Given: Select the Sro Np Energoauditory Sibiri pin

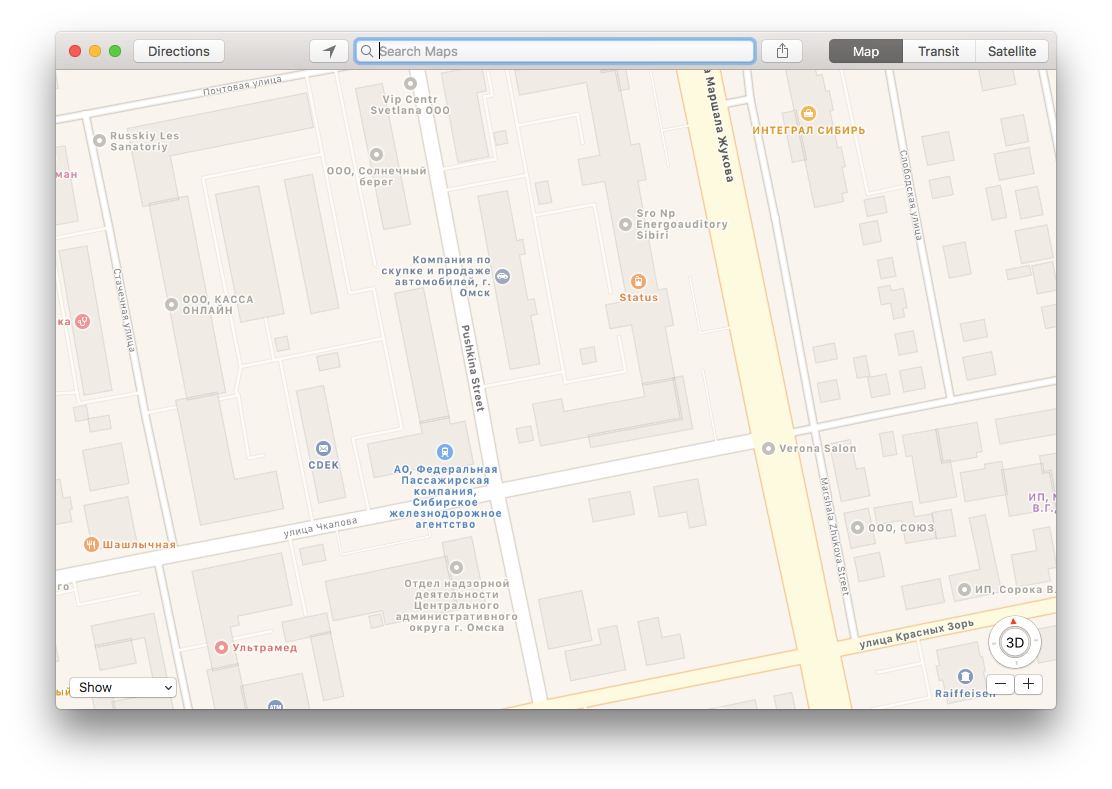Looking at the screenshot, I should [625, 225].
